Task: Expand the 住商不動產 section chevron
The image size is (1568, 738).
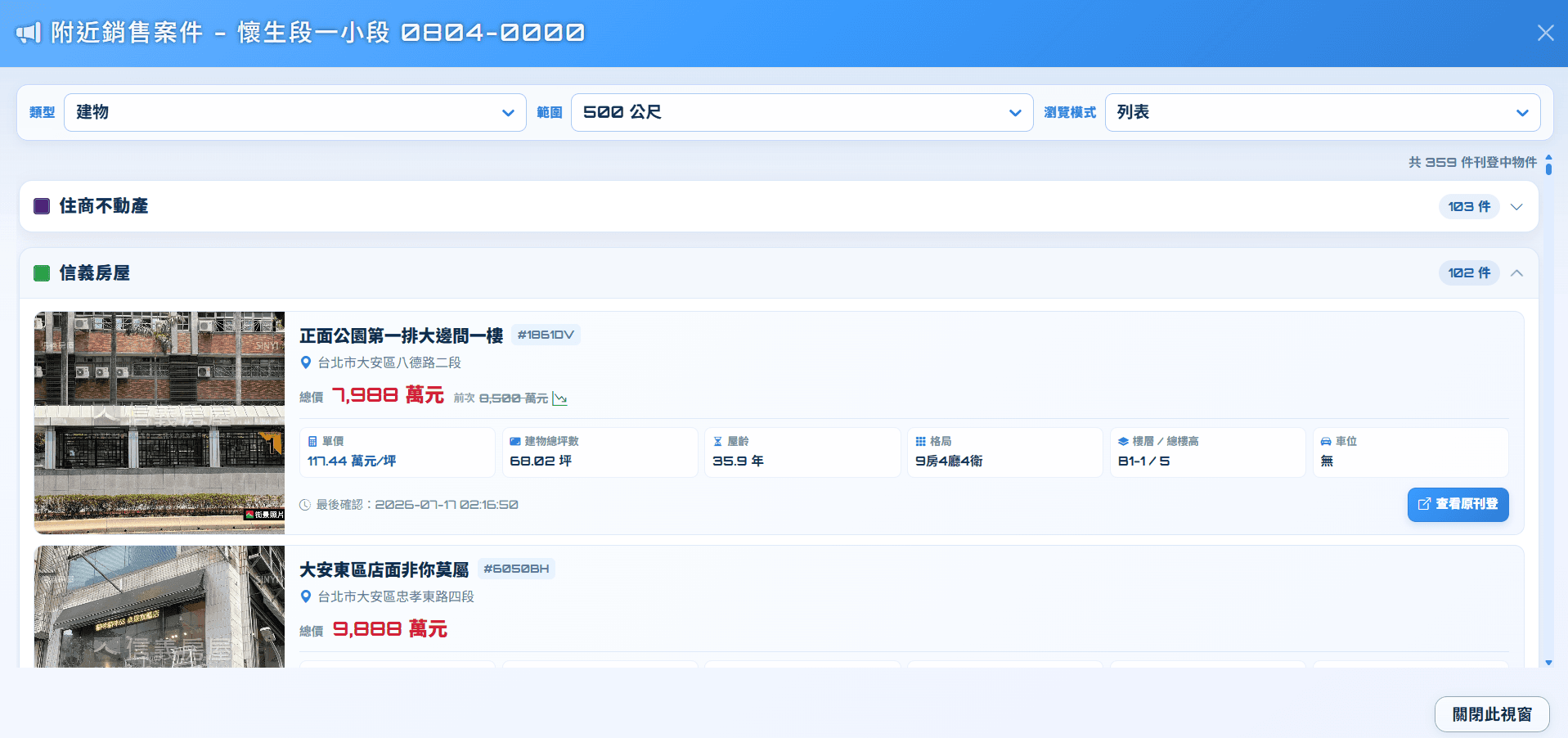Action: tap(1516, 207)
